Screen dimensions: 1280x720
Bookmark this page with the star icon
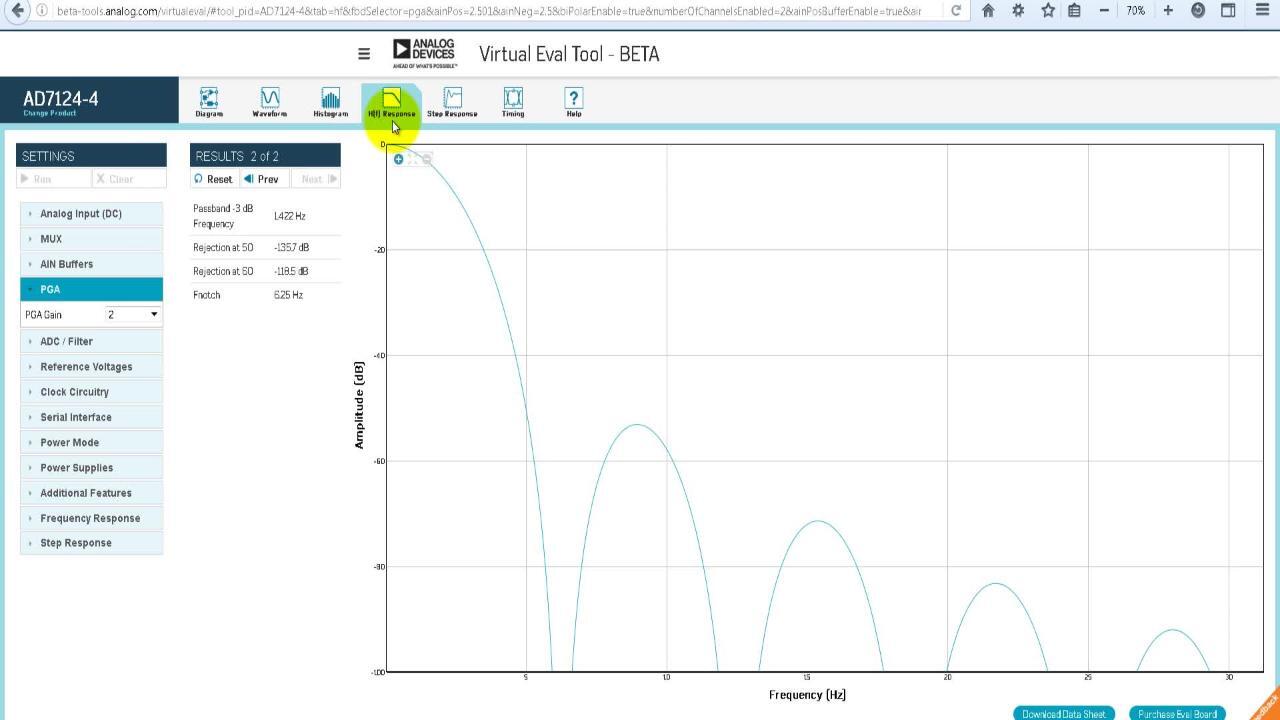[x=1048, y=10]
